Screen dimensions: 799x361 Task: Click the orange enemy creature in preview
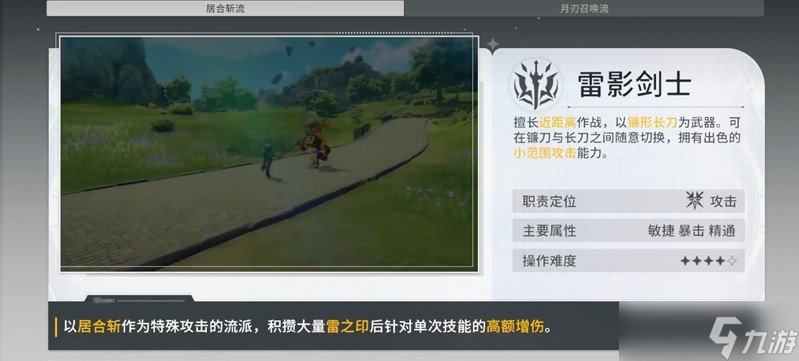tap(315, 143)
